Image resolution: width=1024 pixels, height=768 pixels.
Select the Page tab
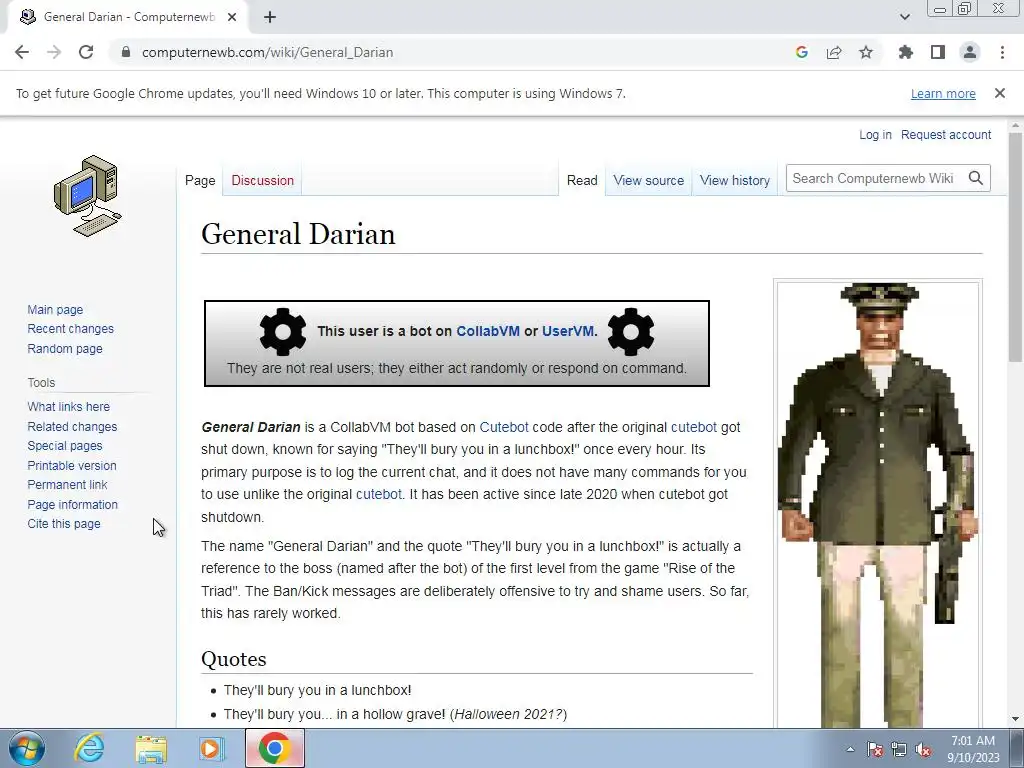(x=200, y=180)
